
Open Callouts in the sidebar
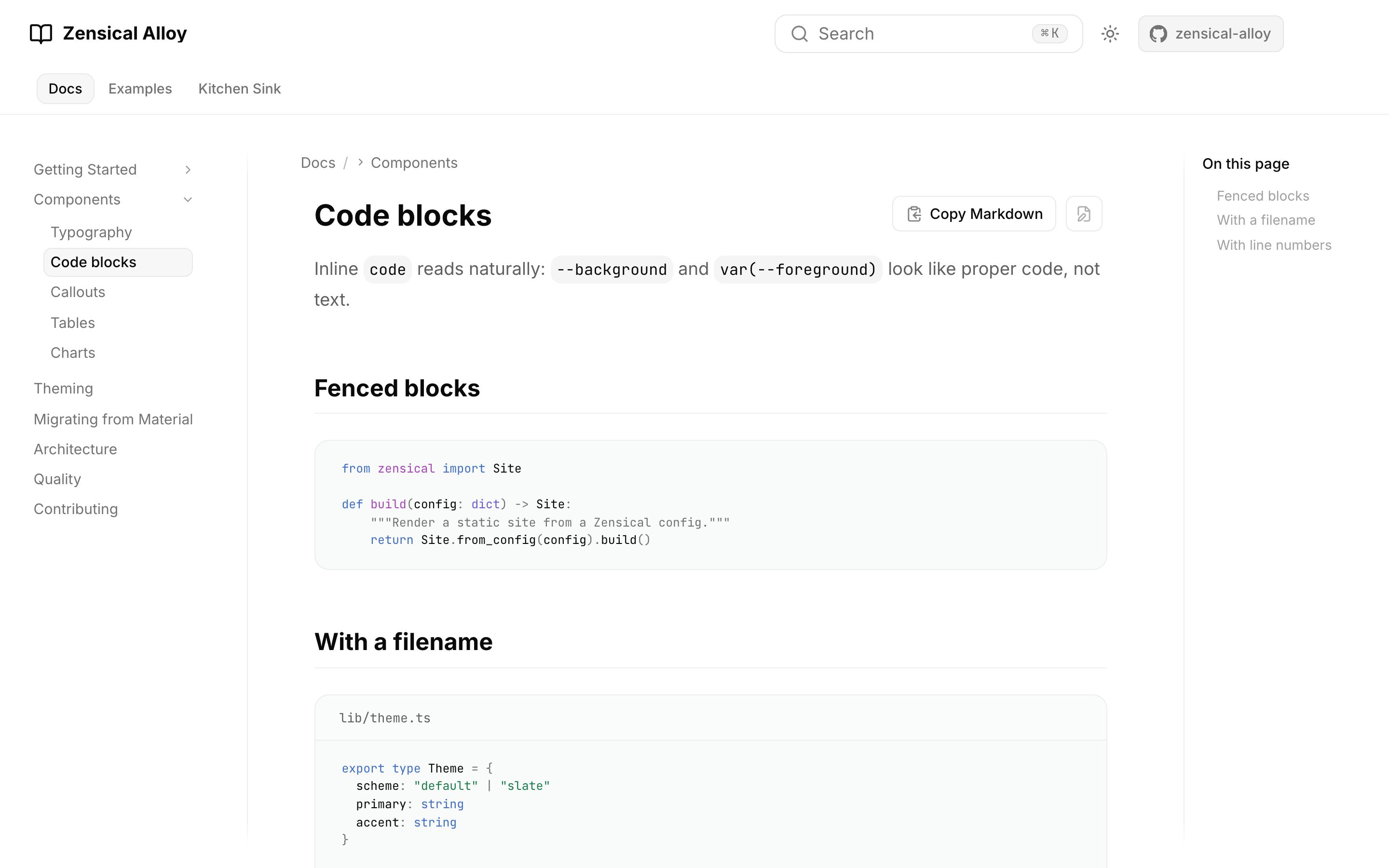point(78,292)
